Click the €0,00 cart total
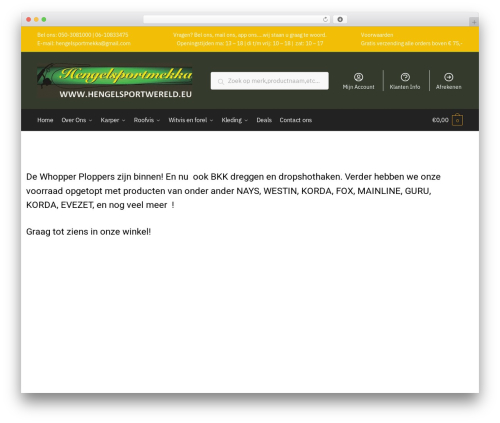Viewport: 500px width, 423px height. pyautogui.click(x=440, y=120)
